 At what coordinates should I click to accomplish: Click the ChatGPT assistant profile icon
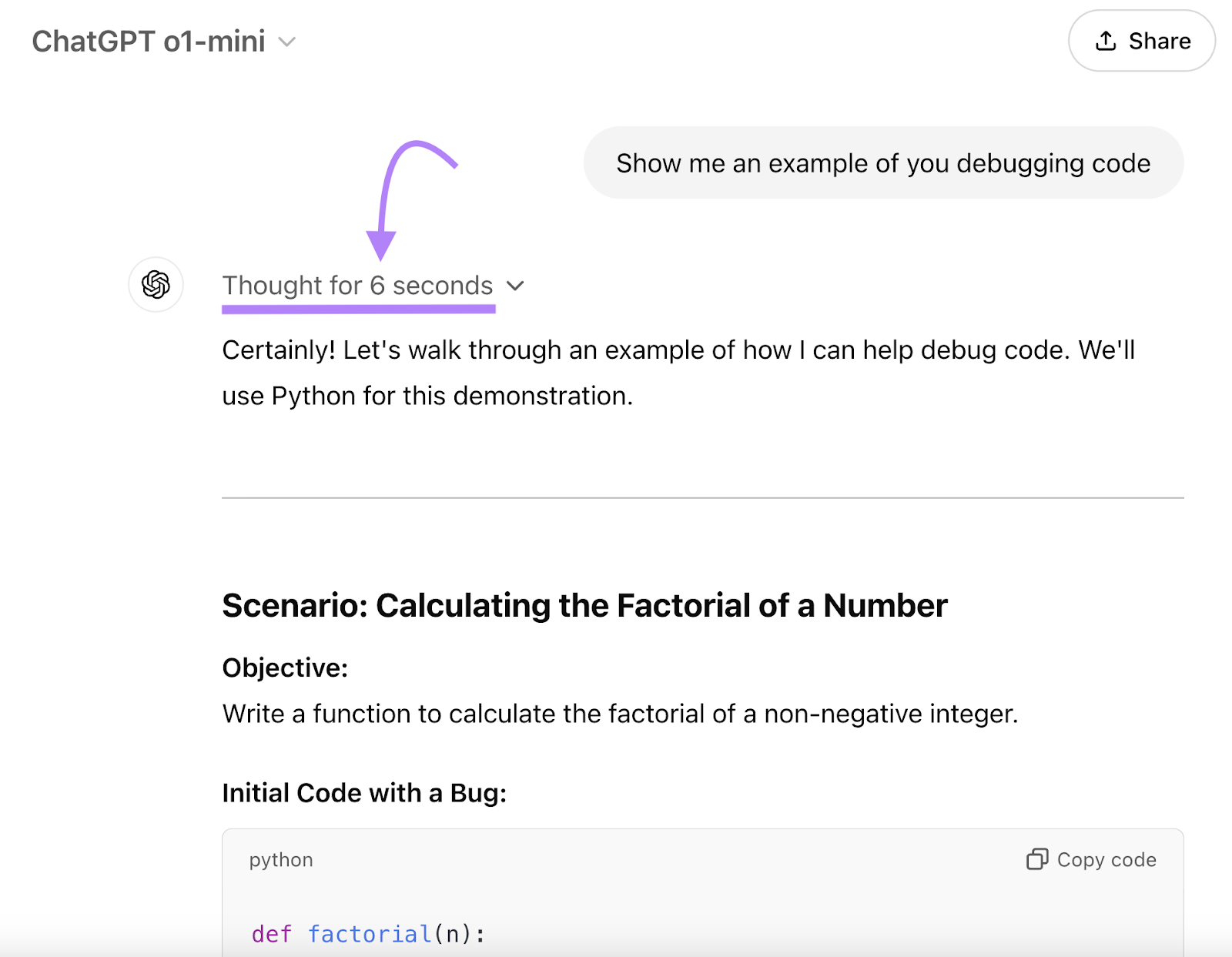tap(156, 285)
